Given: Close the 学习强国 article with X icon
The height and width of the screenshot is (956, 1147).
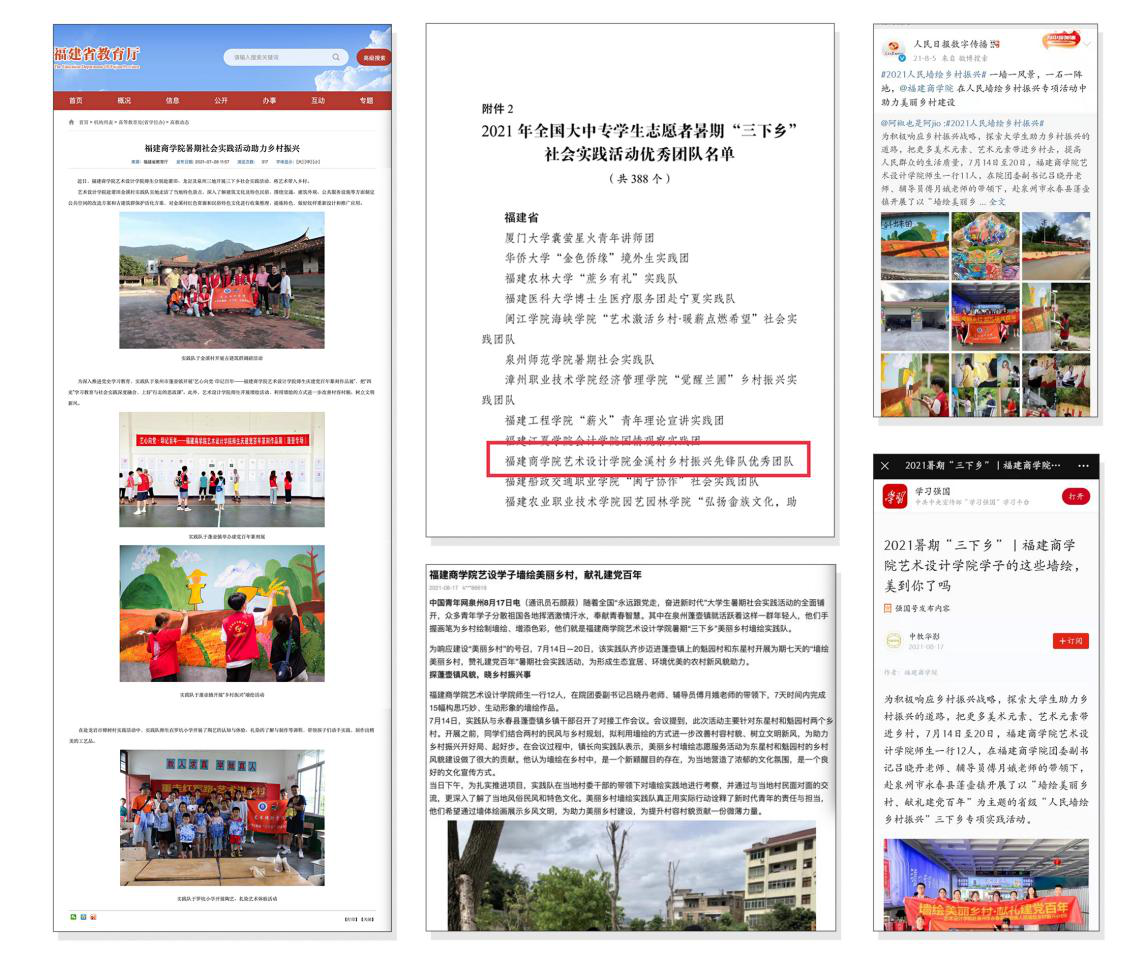Looking at the screenshot, I should click(885, 466).
